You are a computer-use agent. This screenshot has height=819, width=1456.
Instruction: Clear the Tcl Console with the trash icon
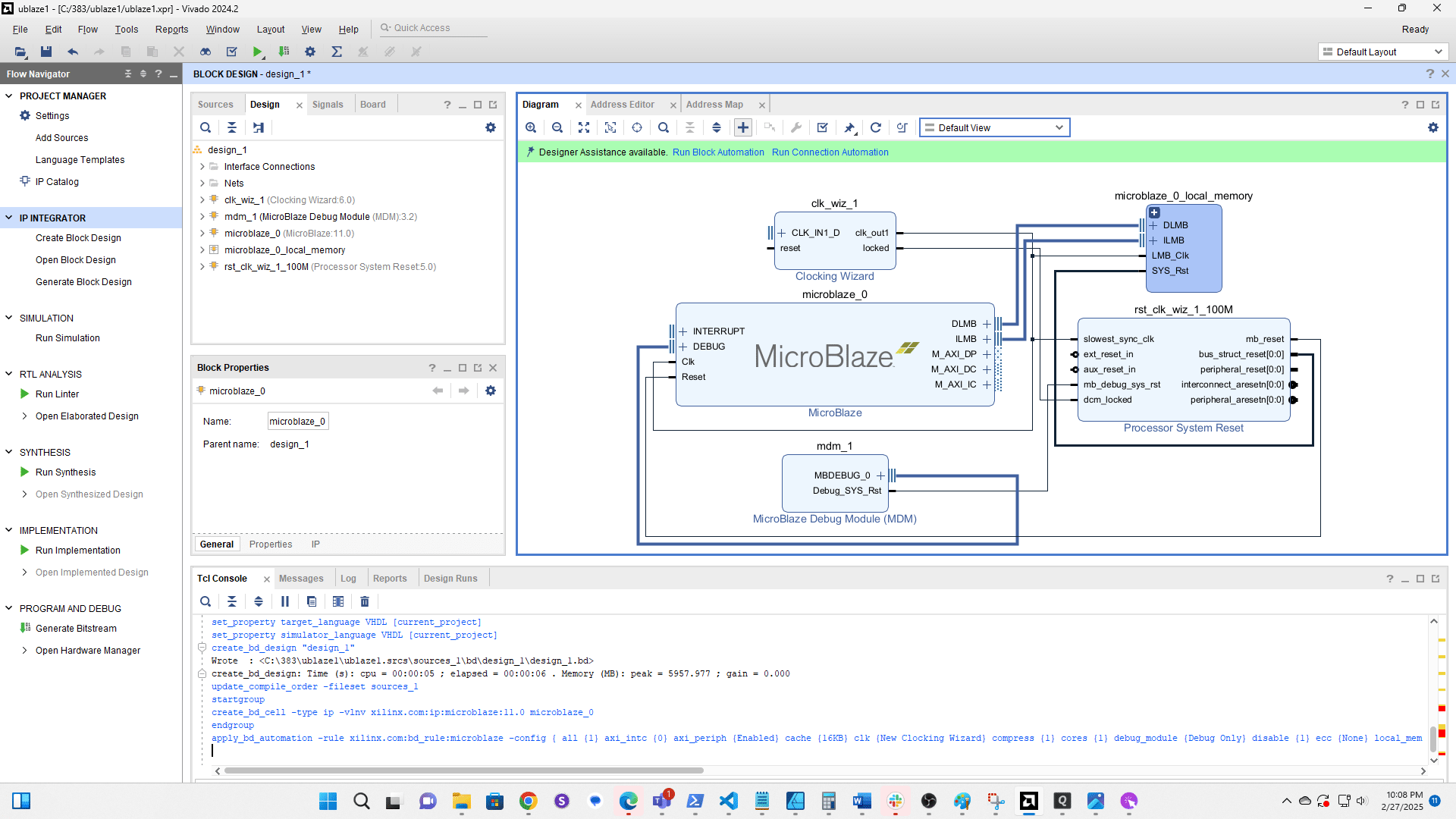point(365,601)
